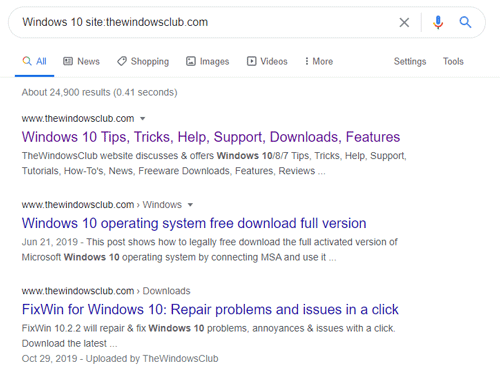Open the News tab
The width and height of the screenshot is (500, 376).
coord(81,61)
